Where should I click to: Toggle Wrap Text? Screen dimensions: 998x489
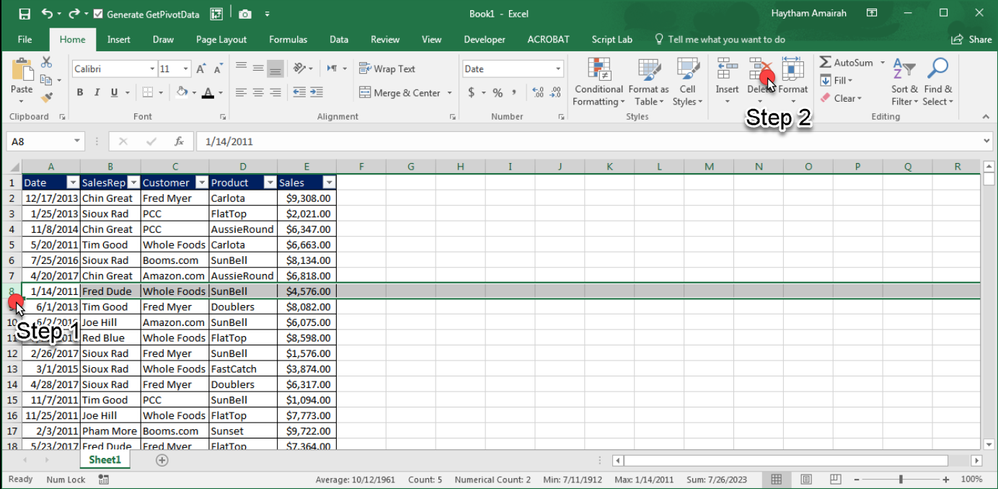387,69
